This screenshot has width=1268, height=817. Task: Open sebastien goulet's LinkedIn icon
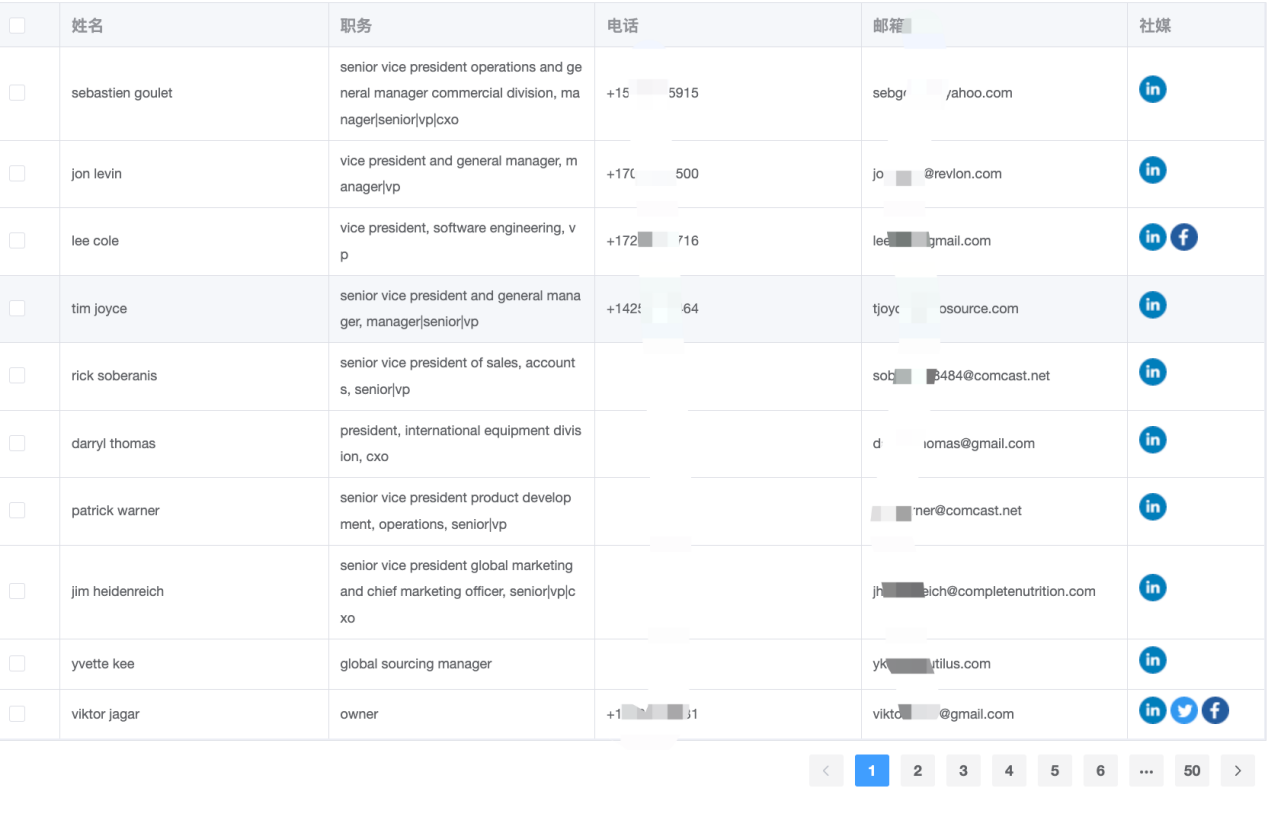[x=1152, y=89]
